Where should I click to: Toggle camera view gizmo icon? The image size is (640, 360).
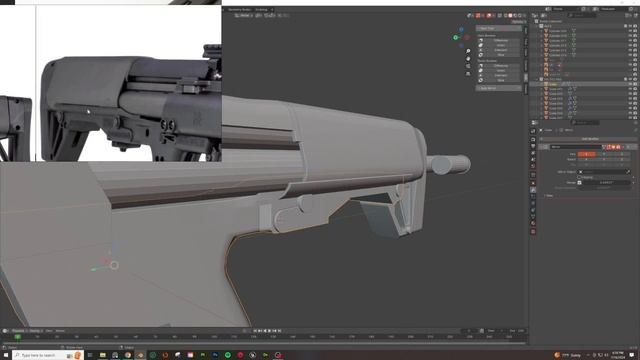tap(468, 66)
